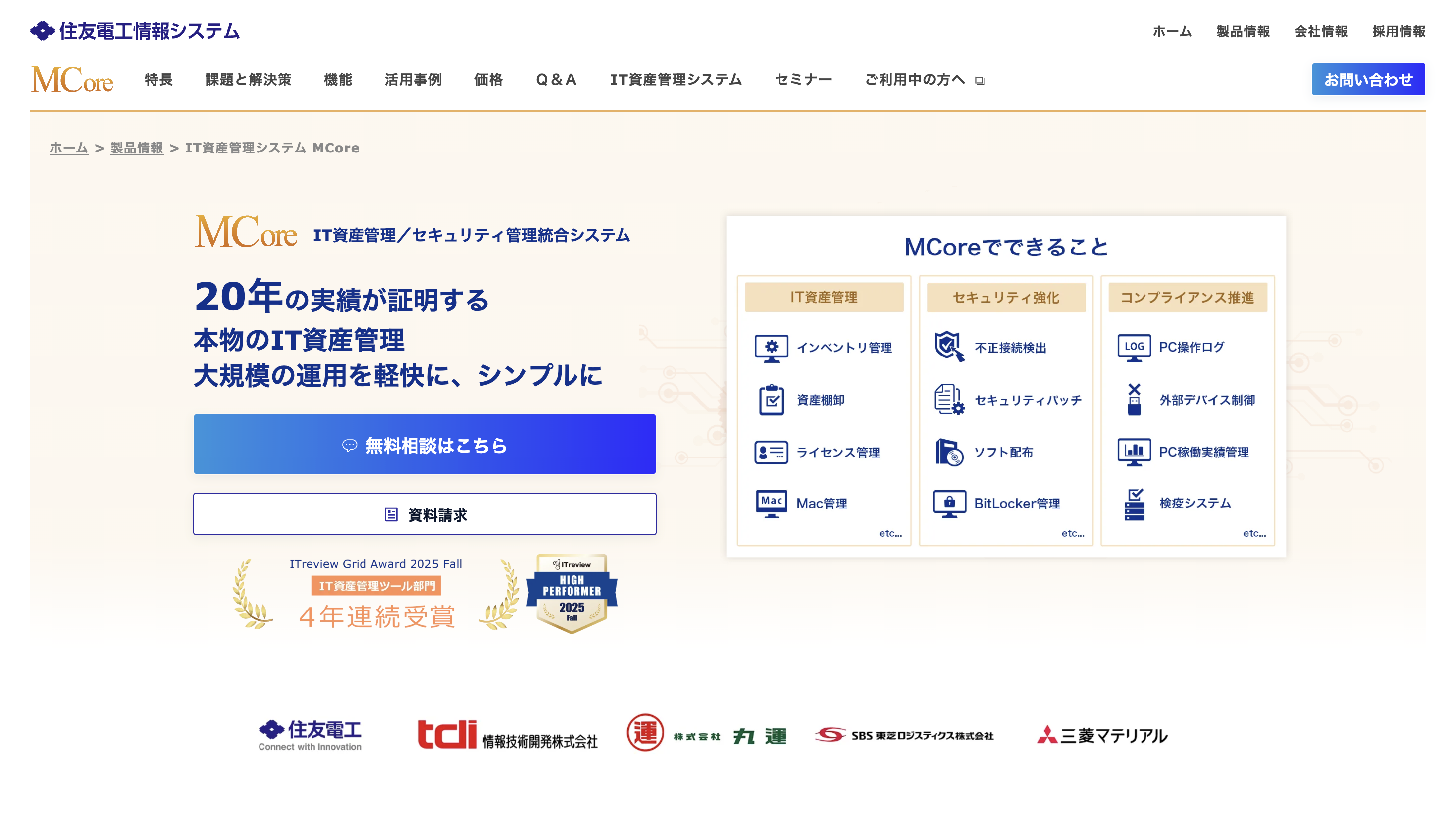The height and width of the screenshot is (813, 1456).
Task: Open the 価格 menu item
Action: tap(487, 80)
